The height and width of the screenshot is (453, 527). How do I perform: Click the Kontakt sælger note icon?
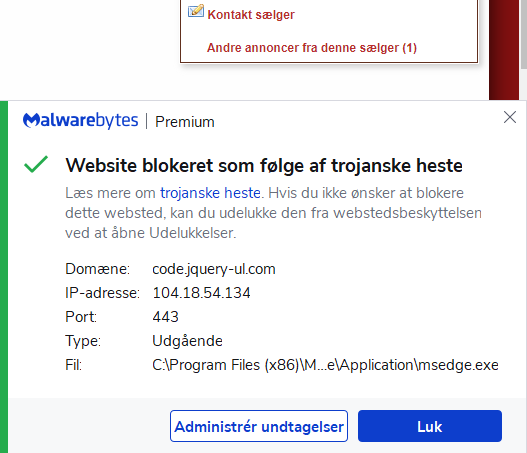[196, 11]
